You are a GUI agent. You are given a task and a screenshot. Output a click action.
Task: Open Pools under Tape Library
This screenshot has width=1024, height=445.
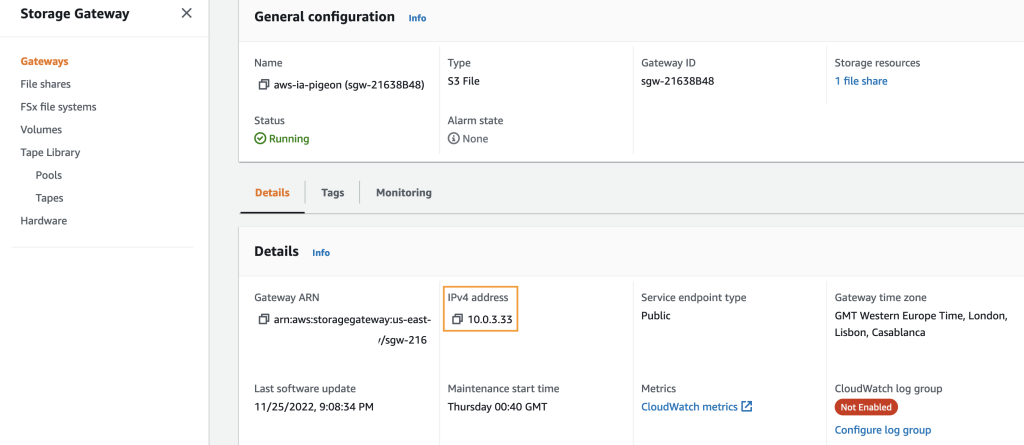(48, 175)
